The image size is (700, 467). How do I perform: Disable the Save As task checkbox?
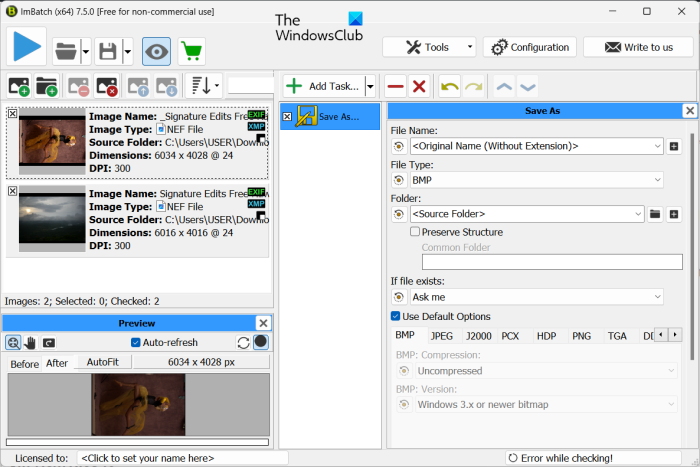coord(287,117)
